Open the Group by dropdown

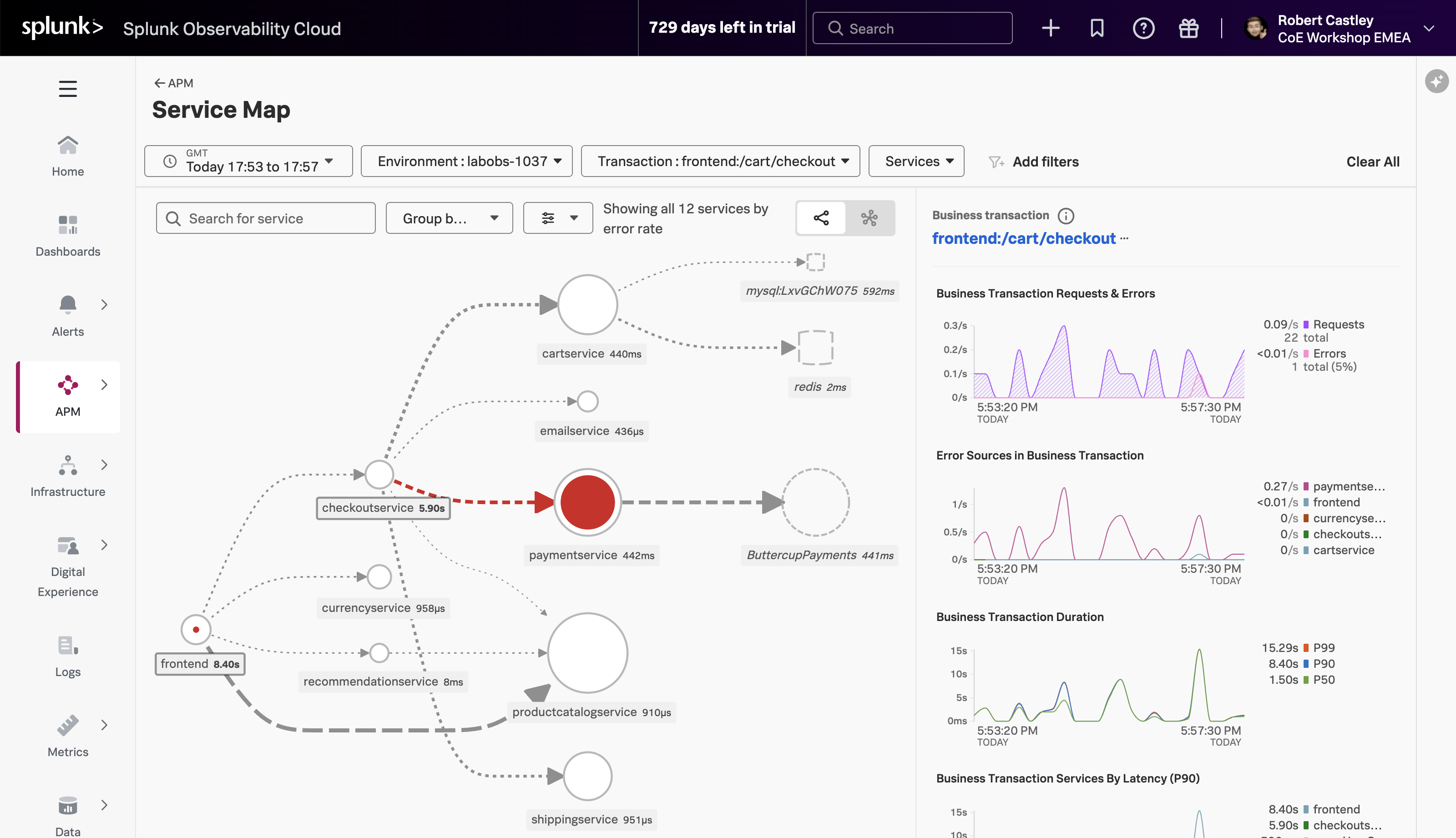tap(449, 218)
